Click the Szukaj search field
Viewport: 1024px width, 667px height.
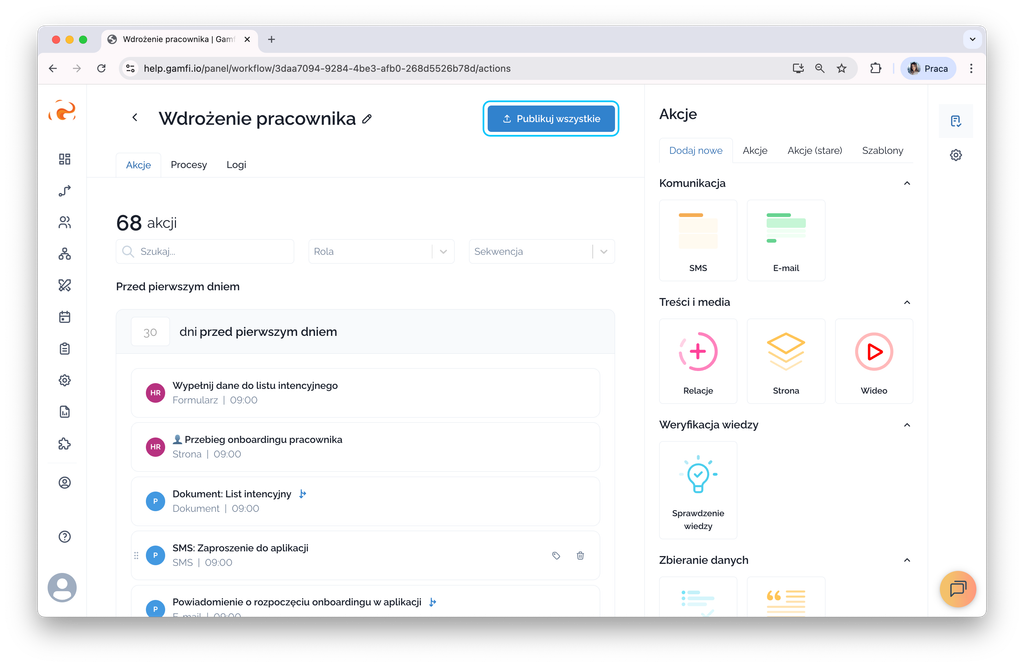(205, 252)
